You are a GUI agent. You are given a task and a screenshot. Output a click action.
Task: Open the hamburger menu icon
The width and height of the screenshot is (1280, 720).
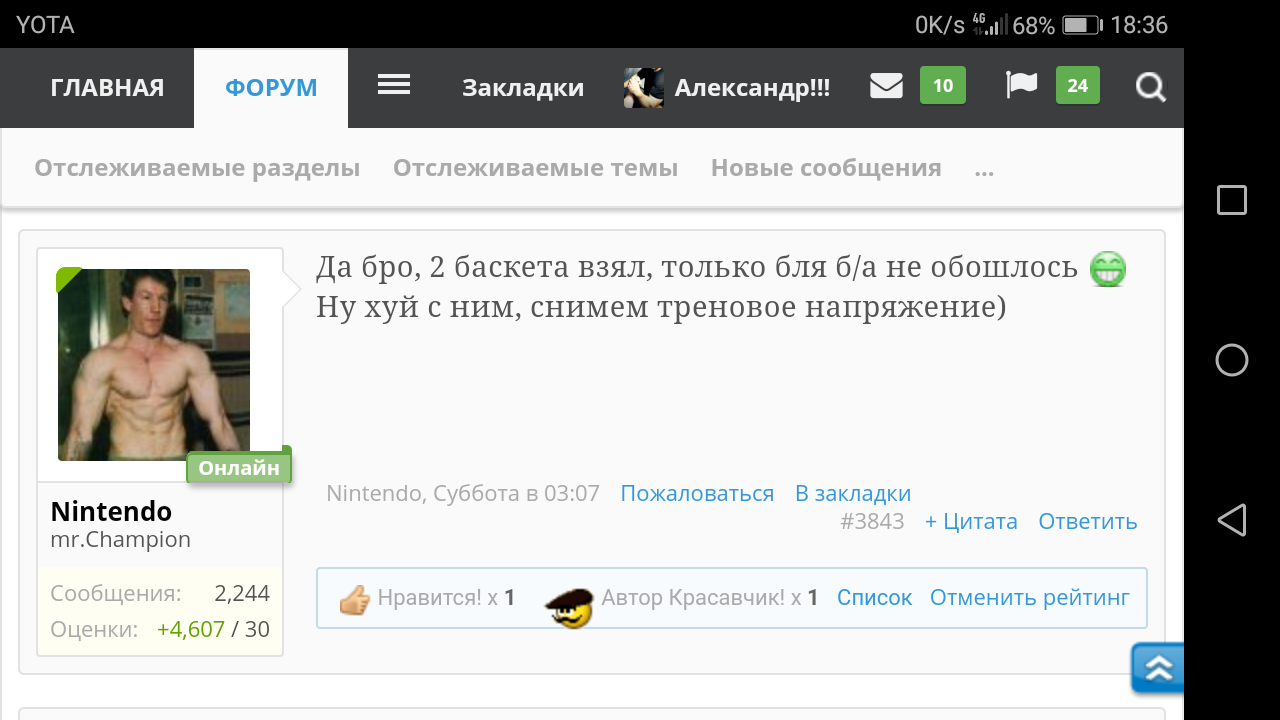point(393,86)
